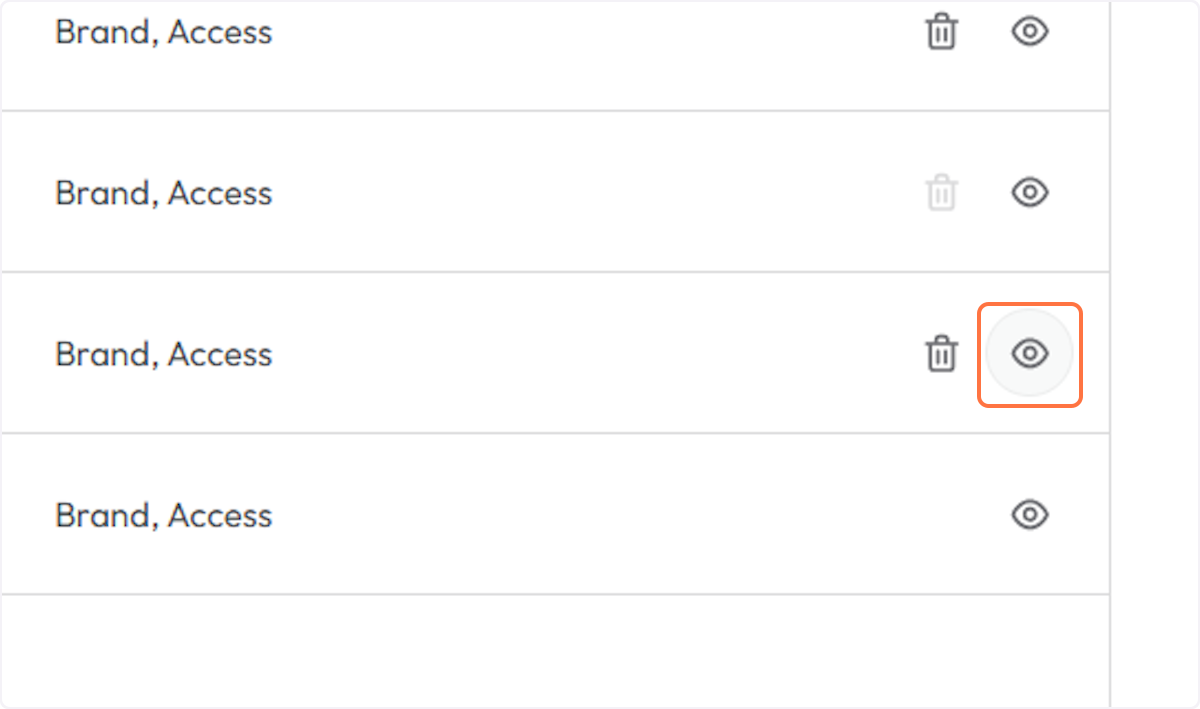1200x709 pixels.
Task: Click the word "Access" in the topmost row
Action: [x=220, y=32]
